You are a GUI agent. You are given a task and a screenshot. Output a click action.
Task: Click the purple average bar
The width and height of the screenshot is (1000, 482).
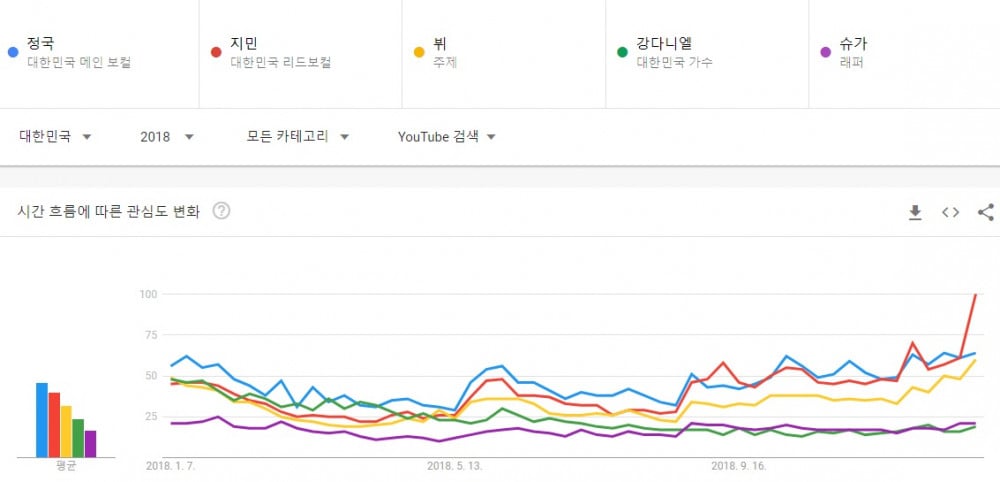point(91,444)
